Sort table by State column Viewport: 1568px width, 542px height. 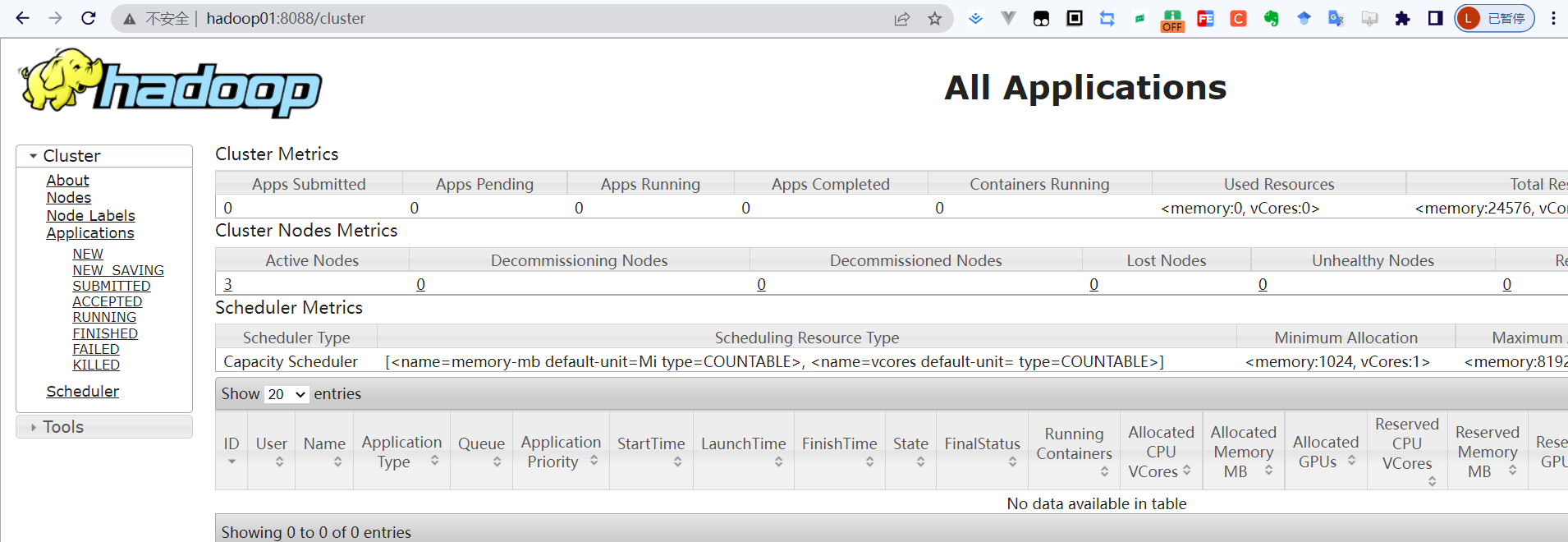[910, 450]
